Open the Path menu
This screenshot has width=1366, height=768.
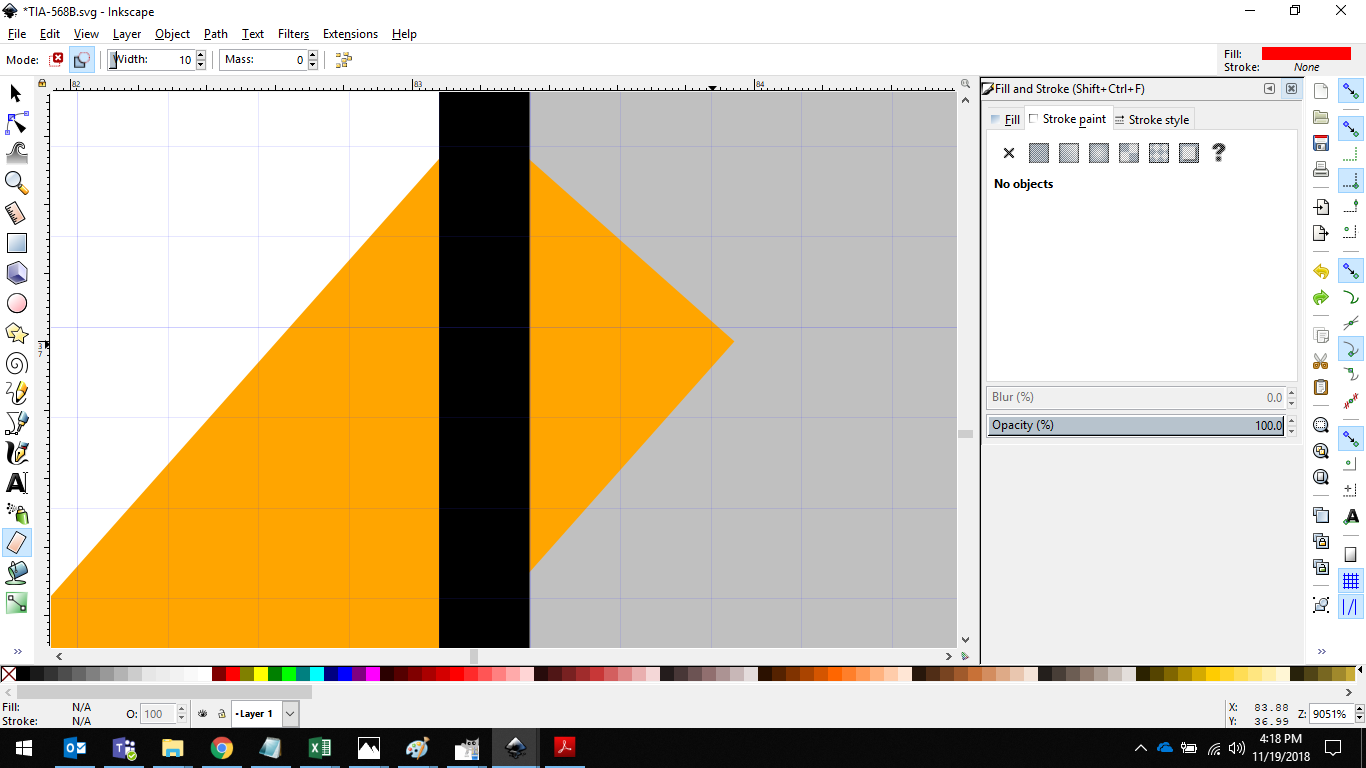click(x=216, y=34)
